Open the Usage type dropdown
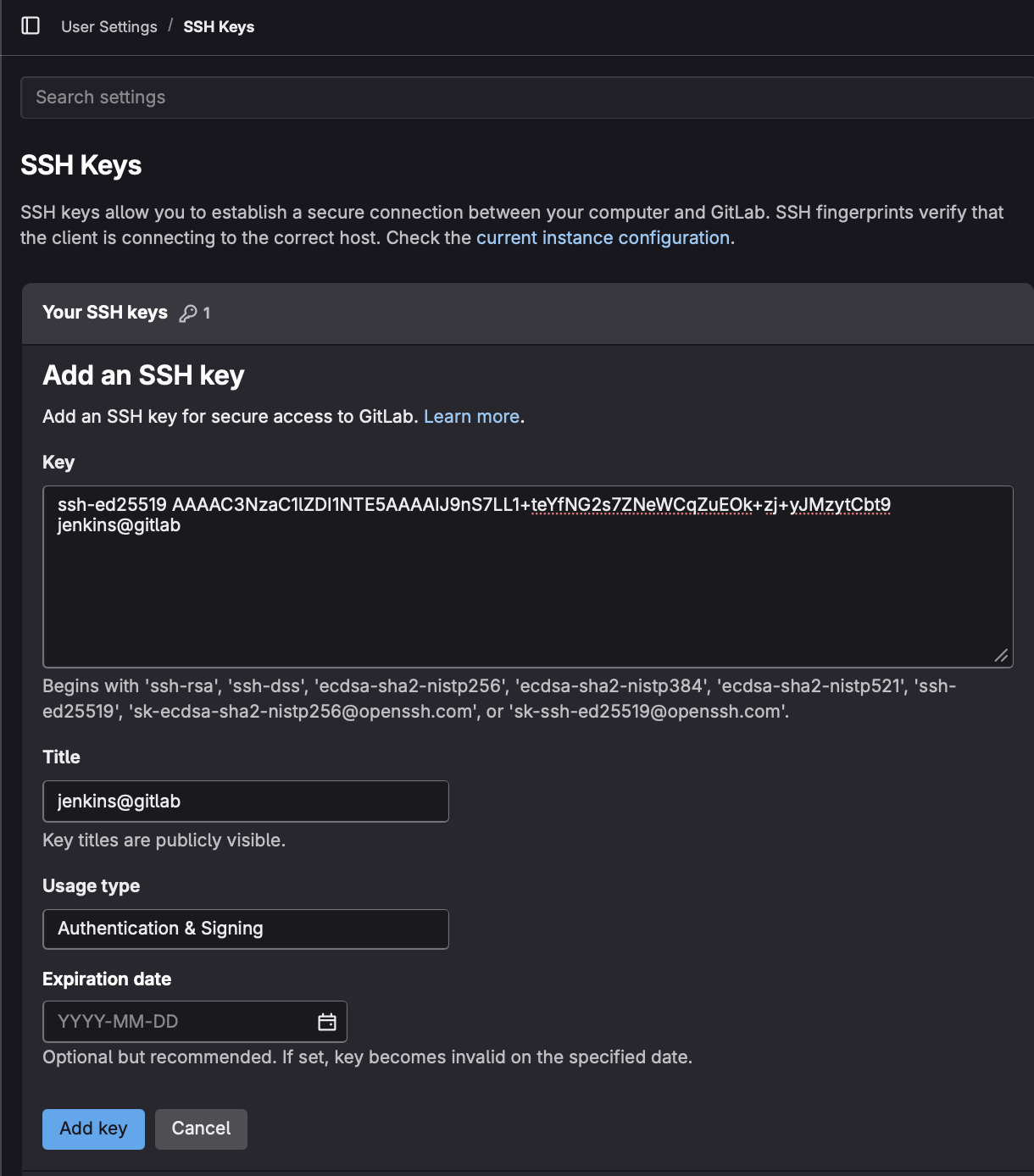Viewport: 1034px width, 1176px height. coord(245,929)
